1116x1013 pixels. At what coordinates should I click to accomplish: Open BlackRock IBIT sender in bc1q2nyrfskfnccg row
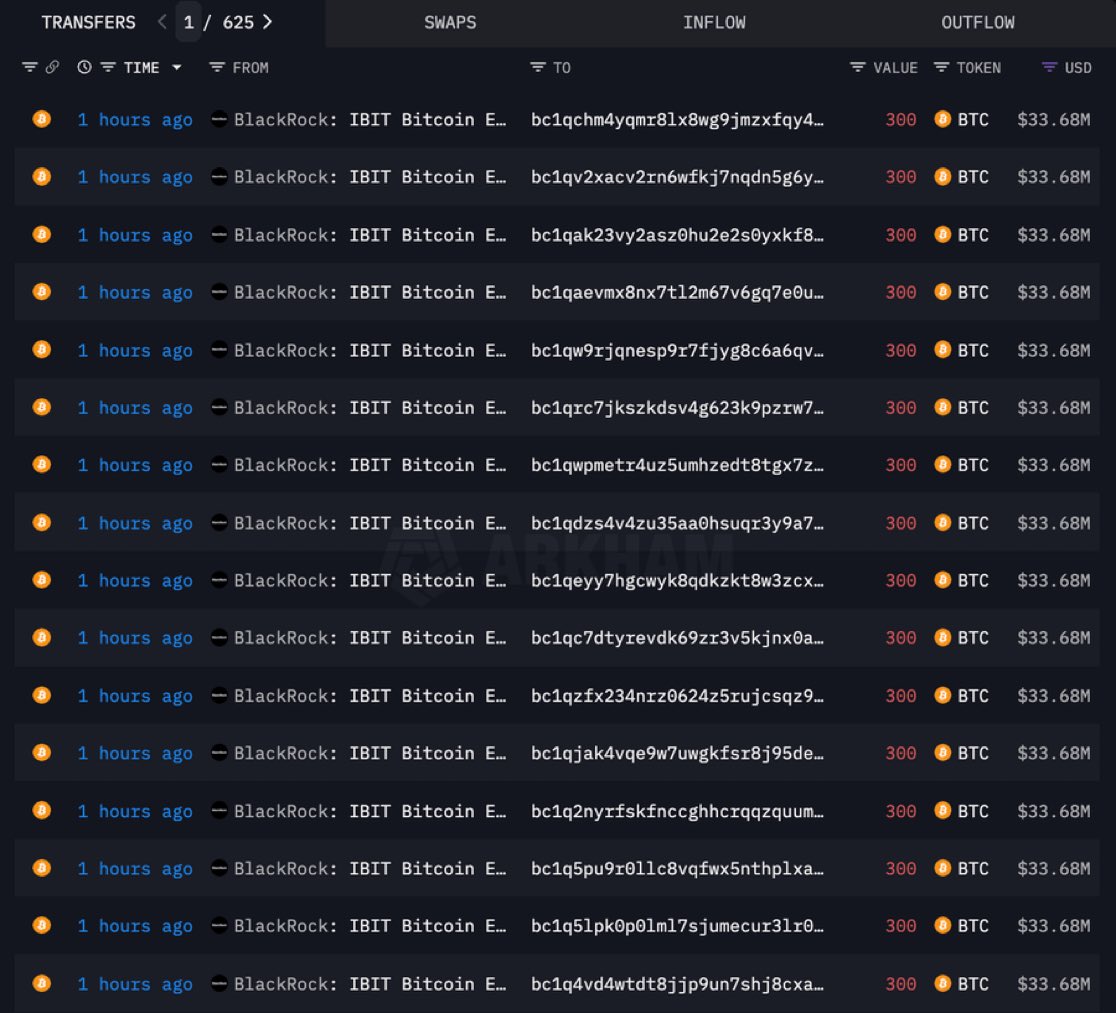click(369, 811)
